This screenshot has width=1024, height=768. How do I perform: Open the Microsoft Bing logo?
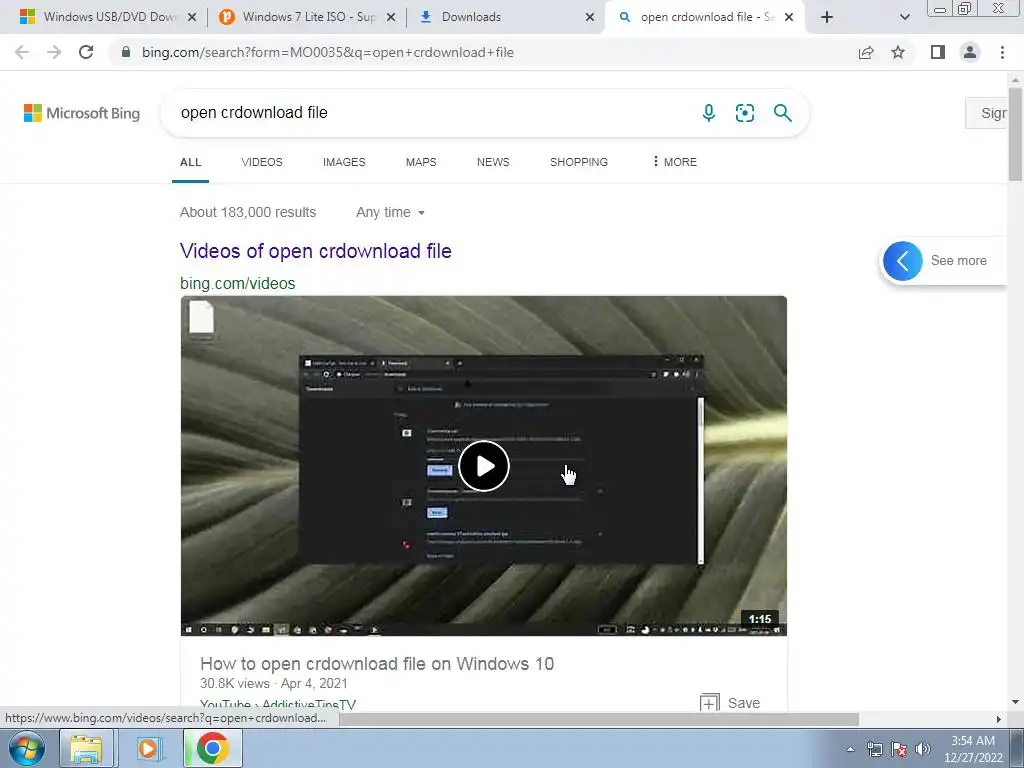tap(82, 113)
